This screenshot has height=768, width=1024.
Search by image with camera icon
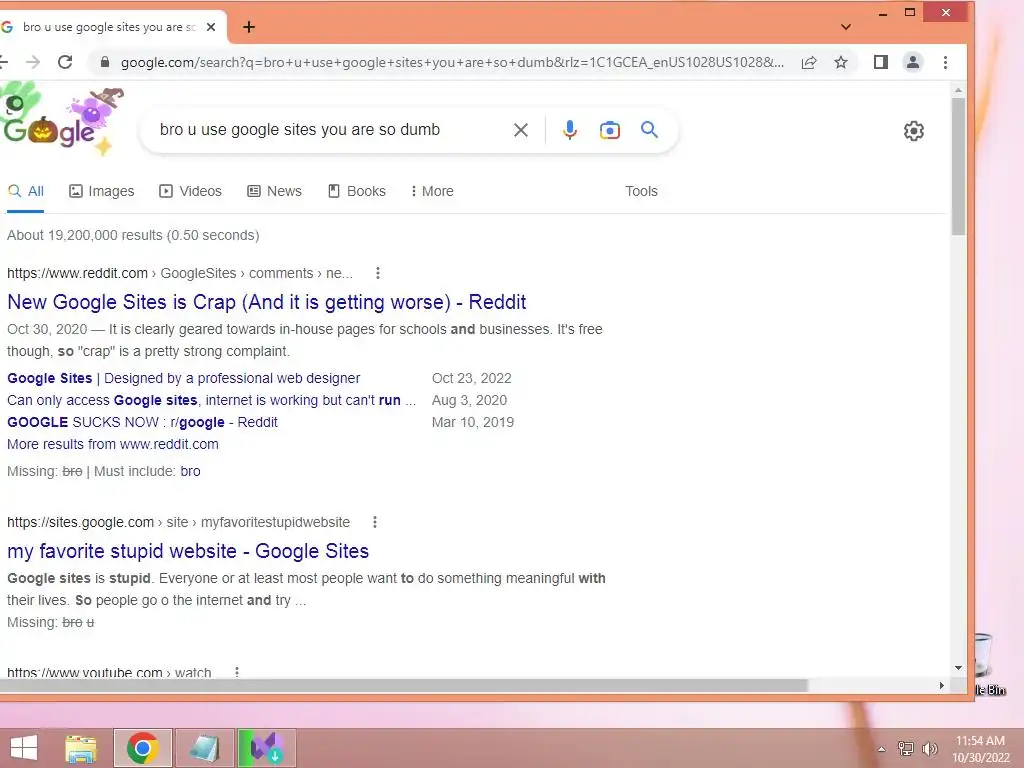pyautogui.click(x=609, y=130)
